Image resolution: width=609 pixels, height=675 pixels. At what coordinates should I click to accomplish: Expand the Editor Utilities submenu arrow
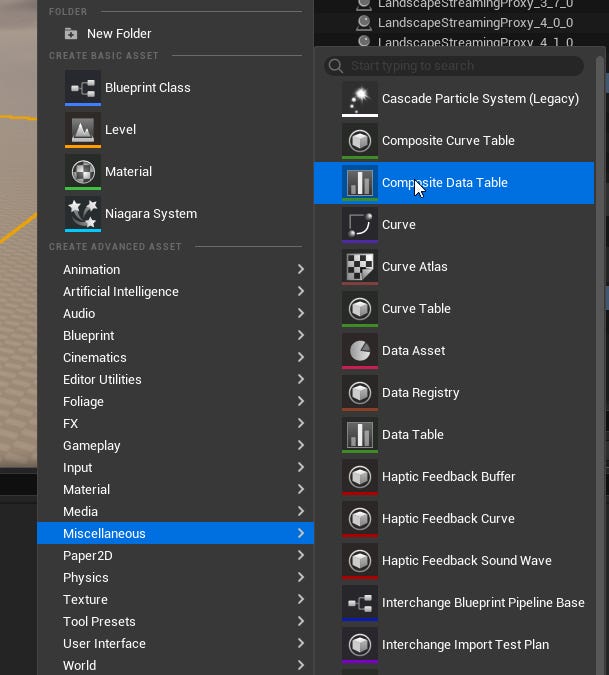[x=301, y=379]
